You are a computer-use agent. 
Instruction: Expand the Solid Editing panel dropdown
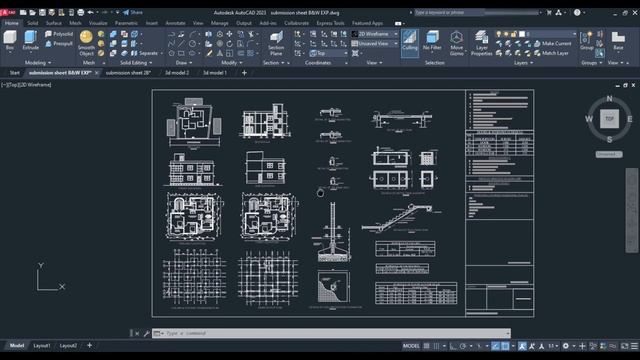click(x=136, y=63)
